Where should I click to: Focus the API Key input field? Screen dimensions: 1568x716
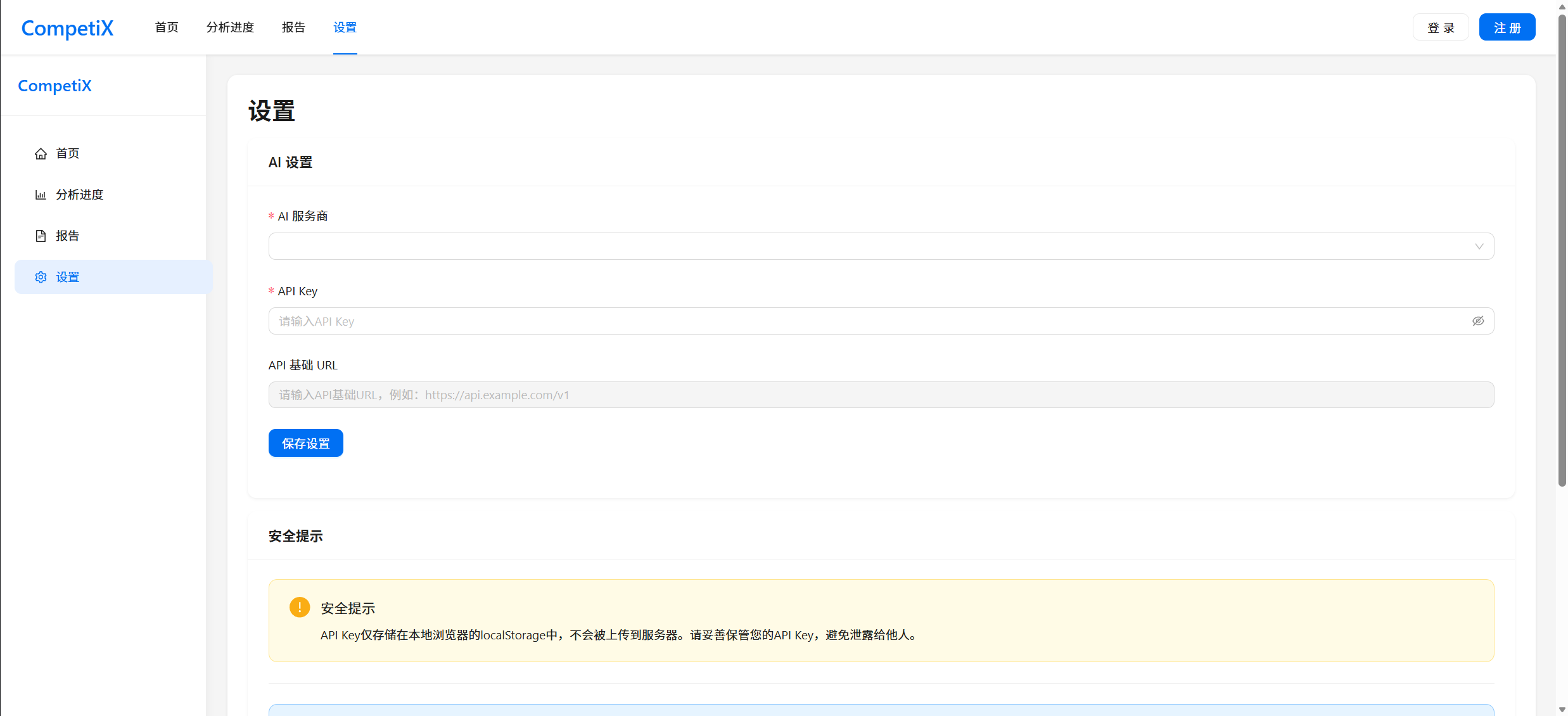tap(868, 321)
